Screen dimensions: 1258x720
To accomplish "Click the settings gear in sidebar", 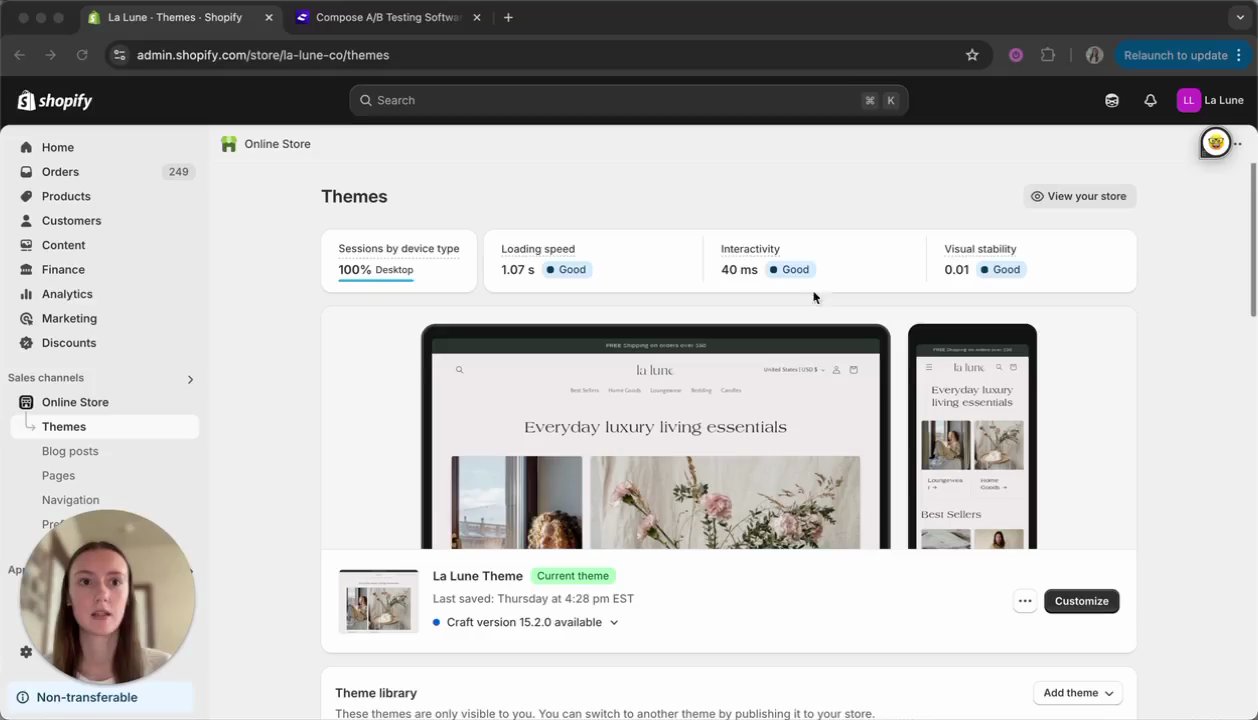I will 26,652.
